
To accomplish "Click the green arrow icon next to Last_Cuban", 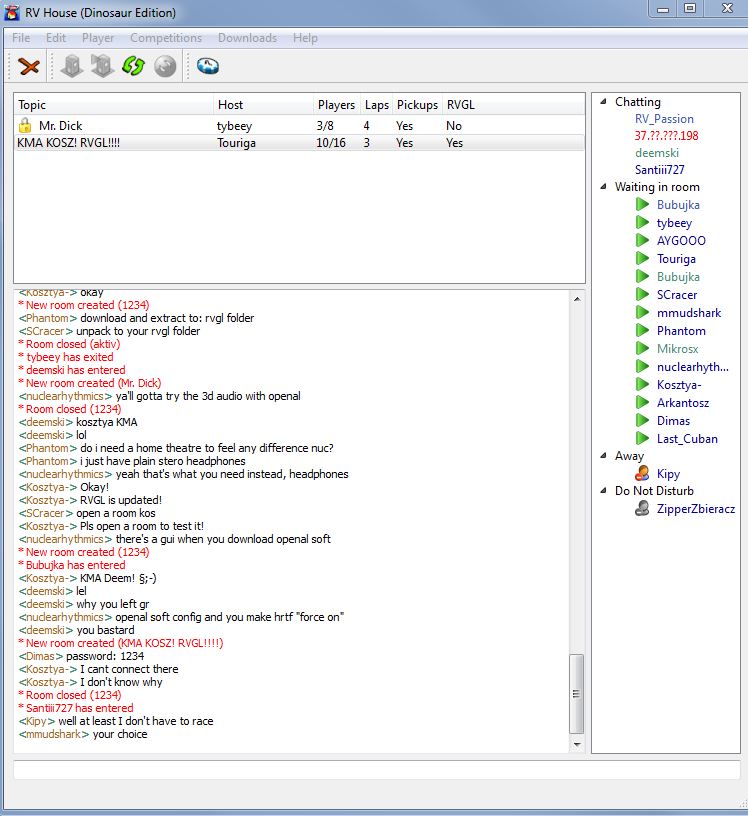I will click(642, 439).
